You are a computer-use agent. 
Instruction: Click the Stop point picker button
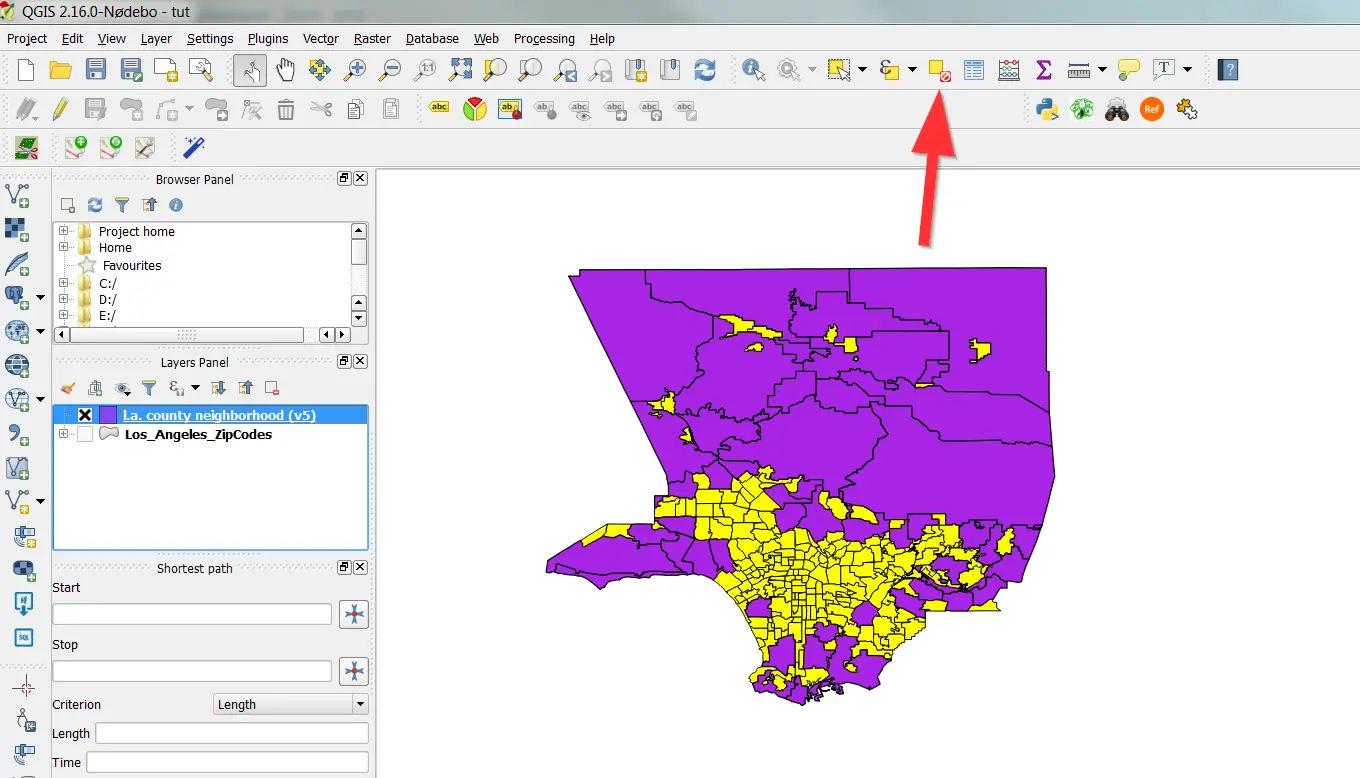click(354, 671)
